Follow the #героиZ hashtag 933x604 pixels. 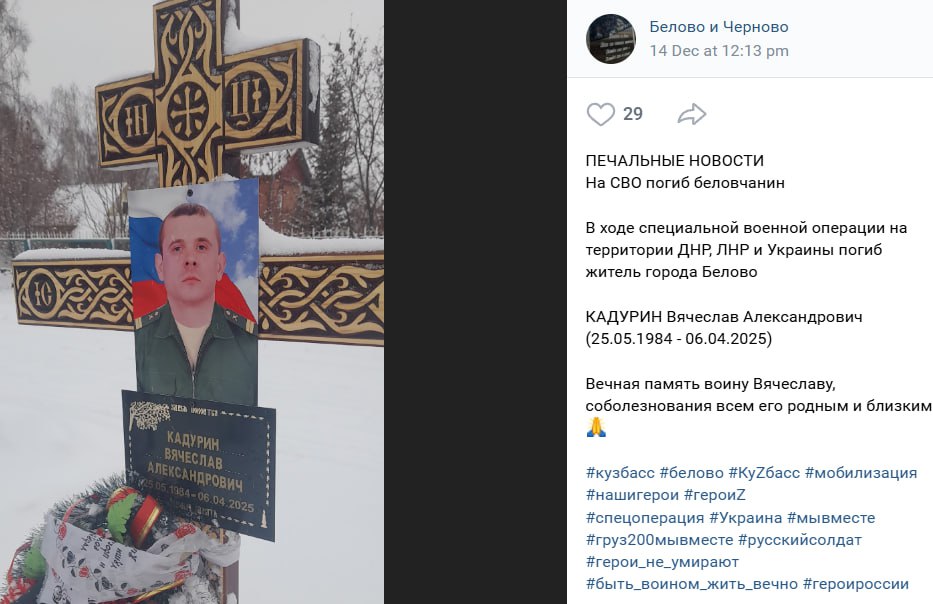pos(715,495)
